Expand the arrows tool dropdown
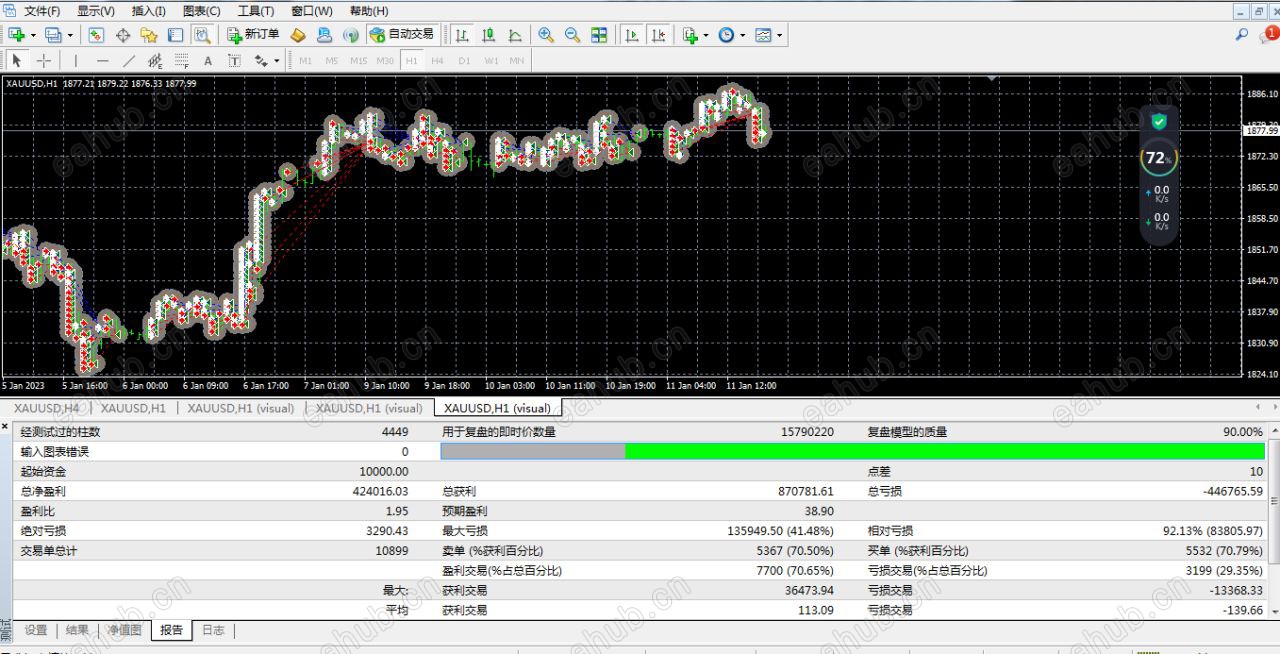This screenshot has height=654, width=1280. (277, 60)
